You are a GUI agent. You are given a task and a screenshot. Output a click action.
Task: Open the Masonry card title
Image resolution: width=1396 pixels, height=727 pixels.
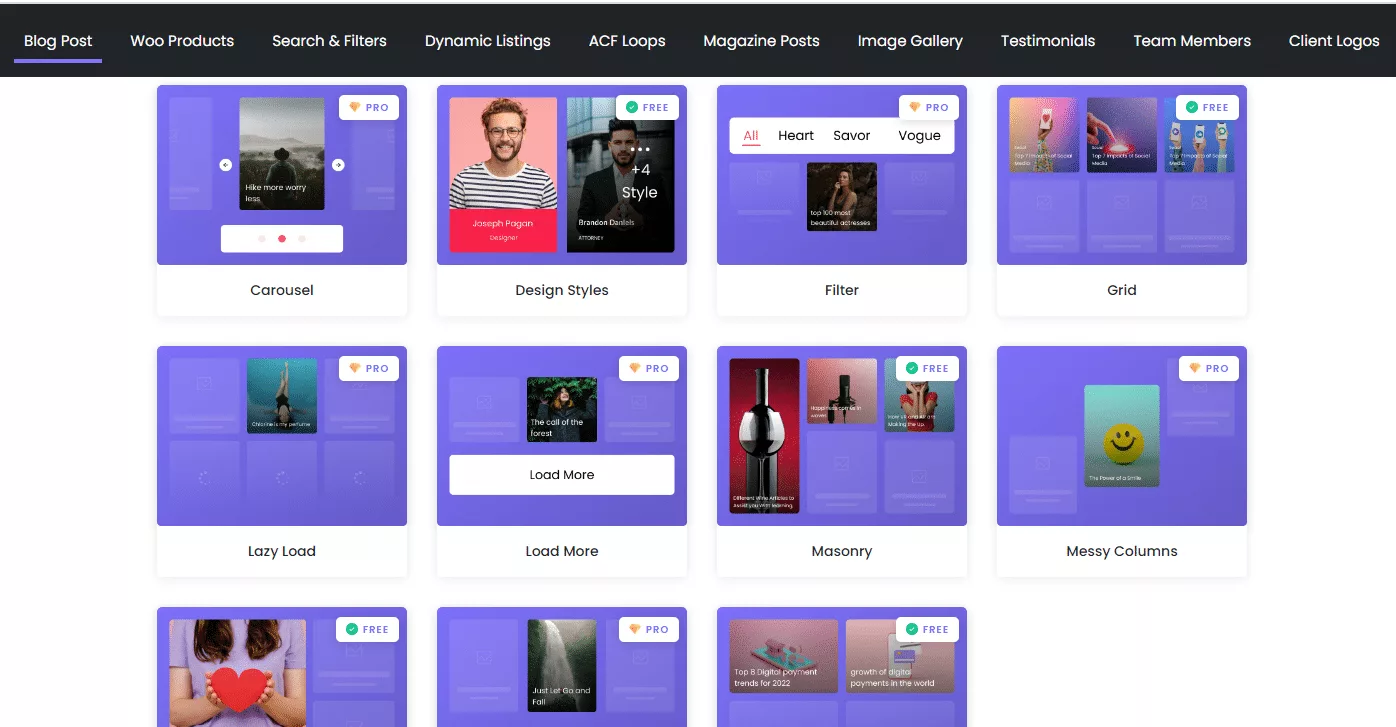842,551
